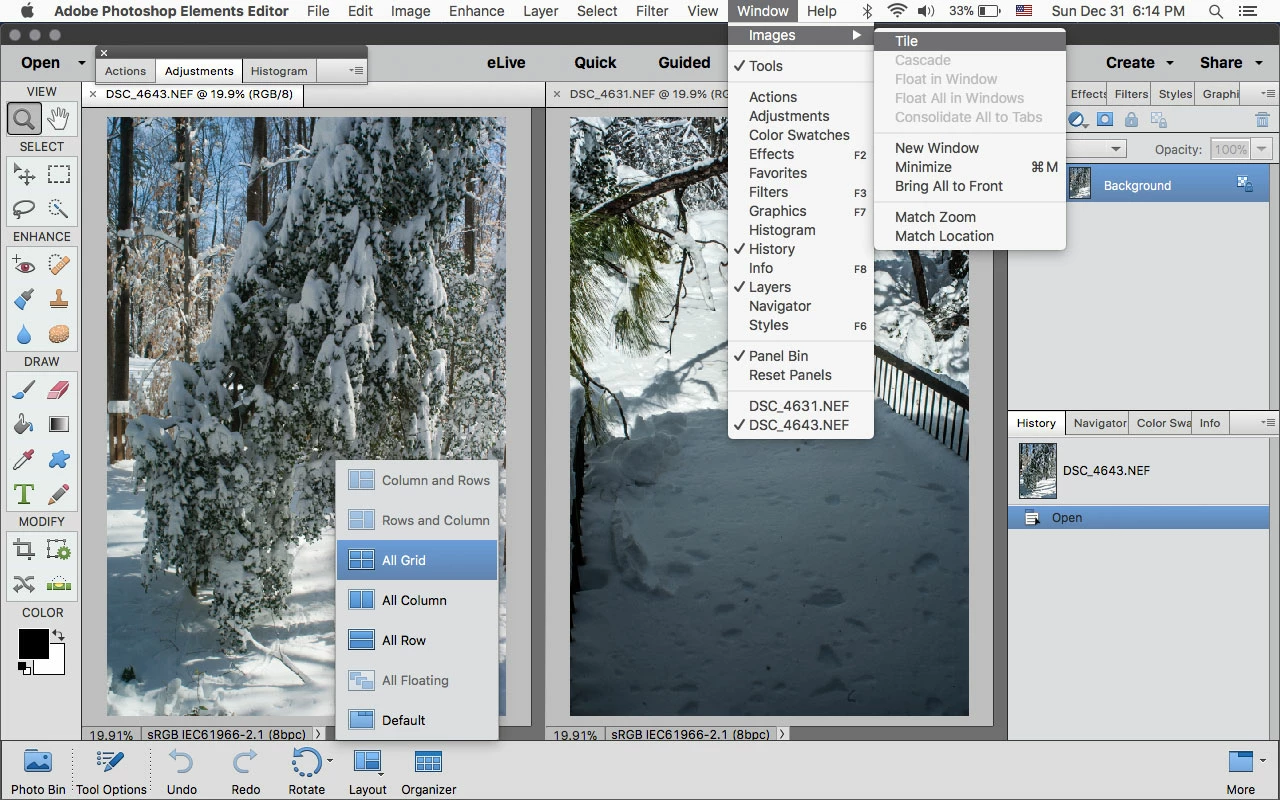Toggle Layers panel in Window menu

click(801, 287)
